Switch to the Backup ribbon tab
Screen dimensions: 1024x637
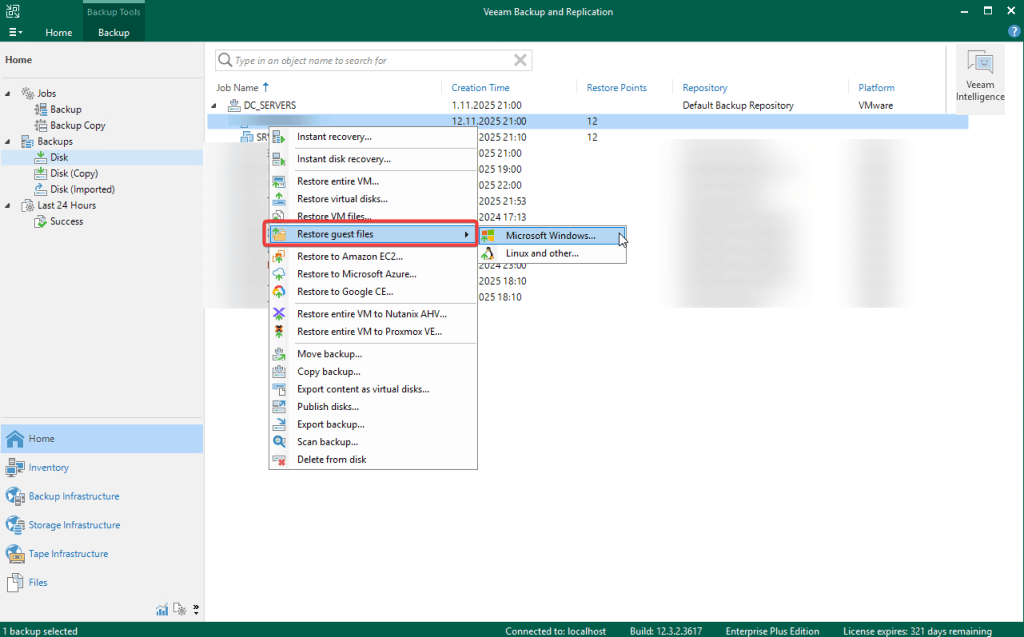click(x=114, y=32)
